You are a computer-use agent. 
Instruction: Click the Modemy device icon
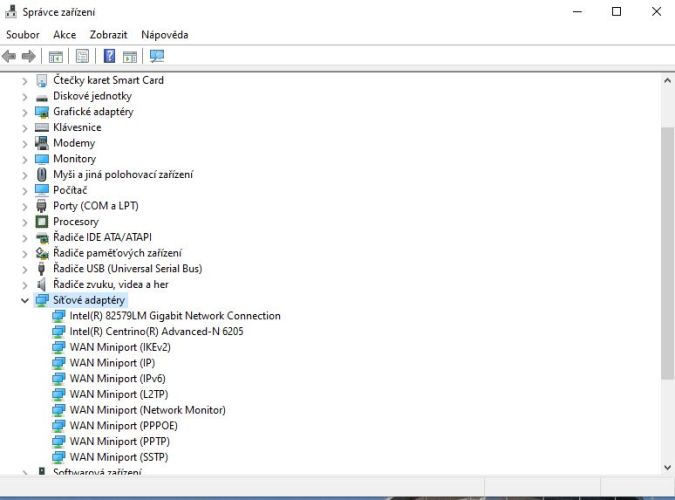(42, 143)
